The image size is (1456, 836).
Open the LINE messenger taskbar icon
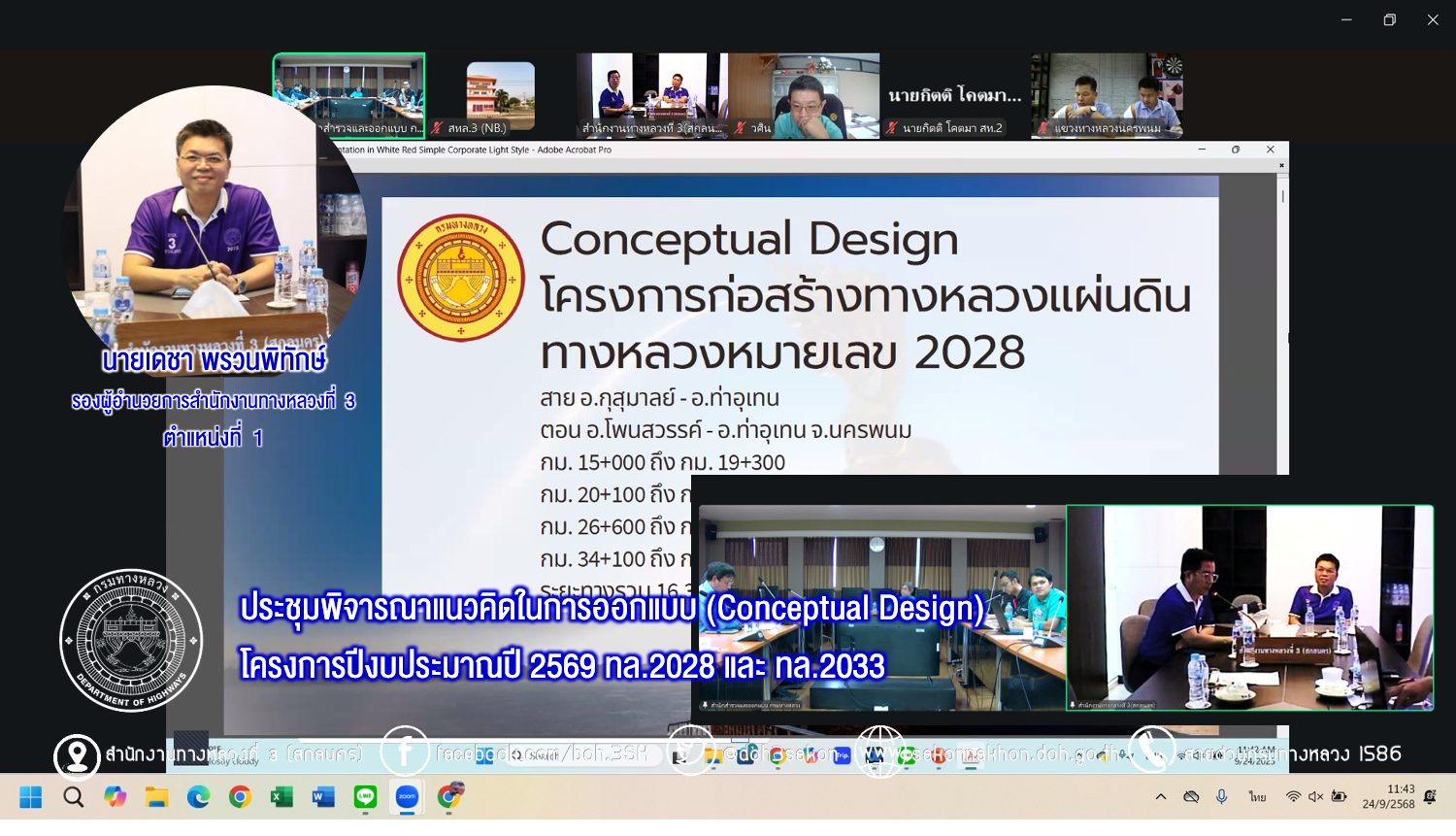[365, 797]
